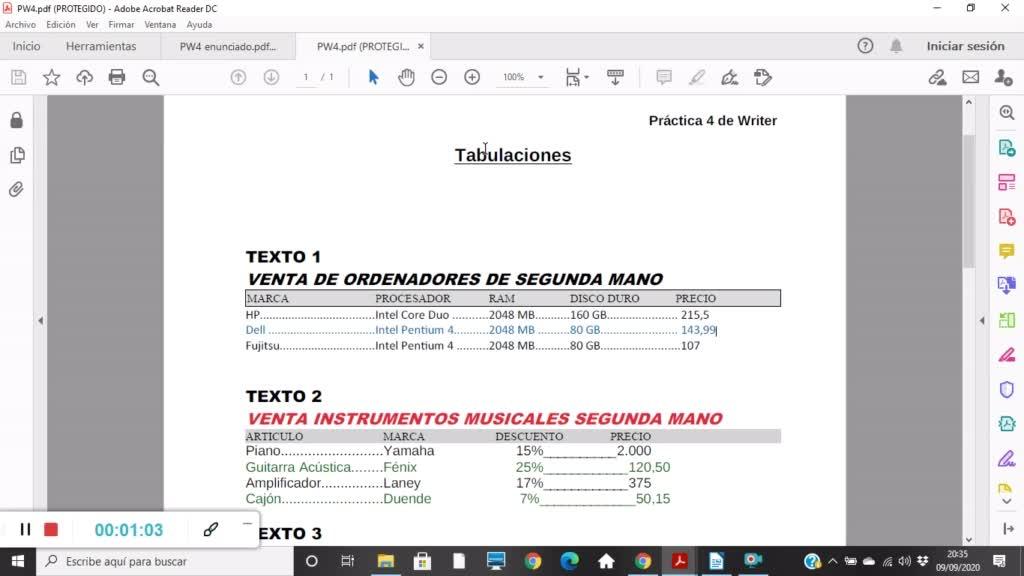The image size is (1024, 576).
Task: Print the document with the printer icon
Action: pos(117,77)
